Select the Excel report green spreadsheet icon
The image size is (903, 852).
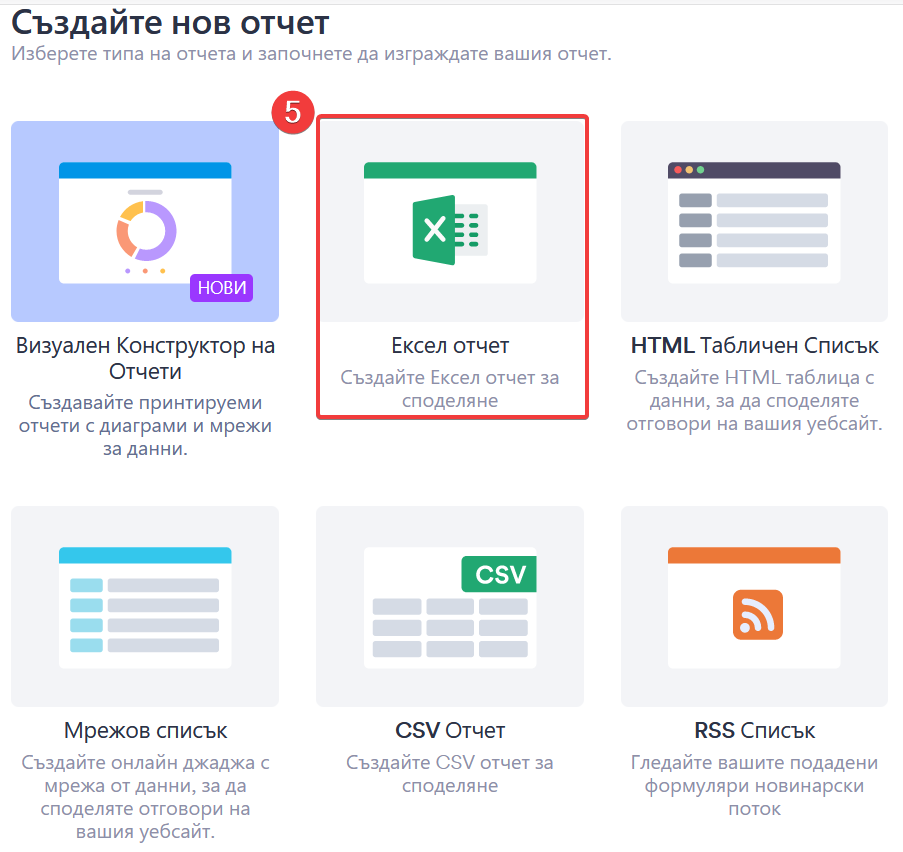[450, 230]
